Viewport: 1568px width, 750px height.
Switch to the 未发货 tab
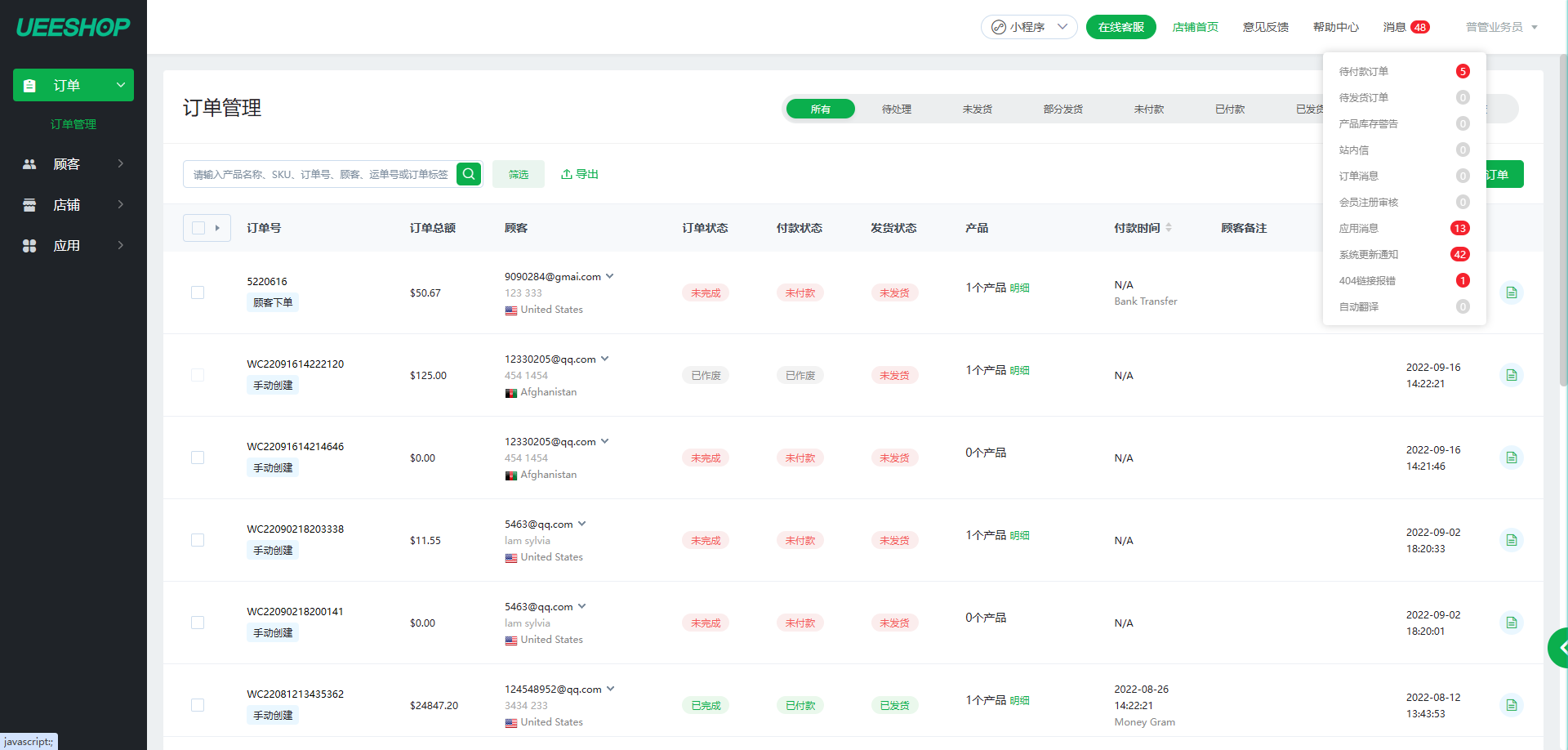click(977, 109)
